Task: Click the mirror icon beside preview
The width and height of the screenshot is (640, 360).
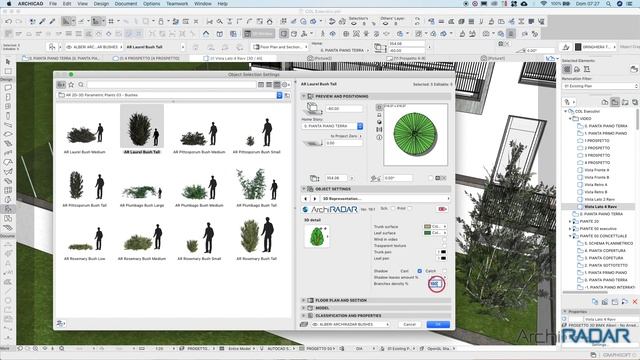Action: coord(379,129)
